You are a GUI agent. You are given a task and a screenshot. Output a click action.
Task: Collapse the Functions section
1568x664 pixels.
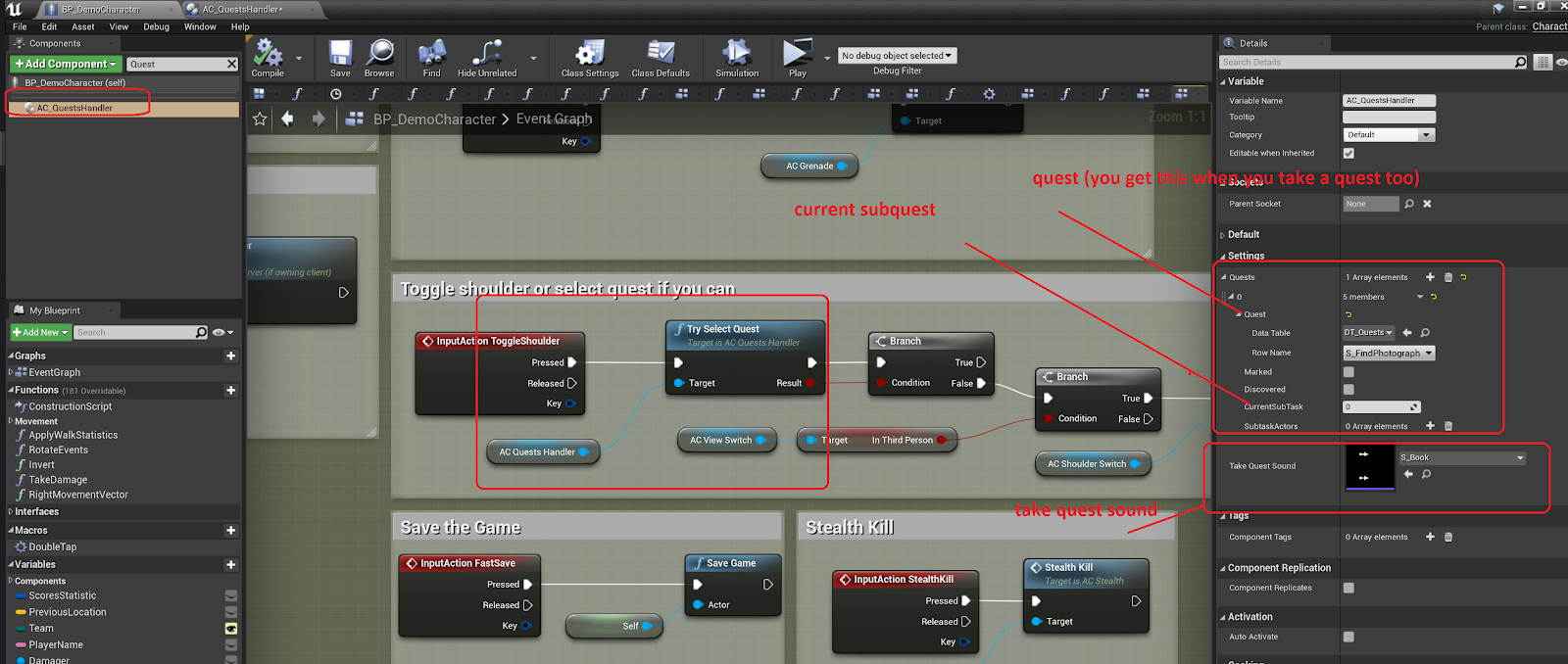click(11, 390)
